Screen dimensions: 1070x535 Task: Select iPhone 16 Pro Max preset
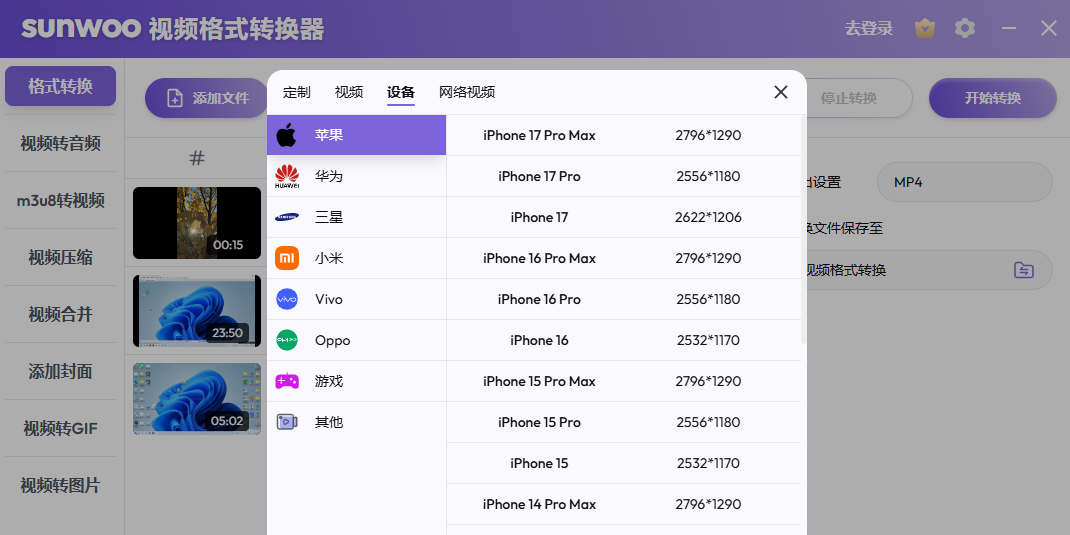pyautogui.click(x=539, y=258)
